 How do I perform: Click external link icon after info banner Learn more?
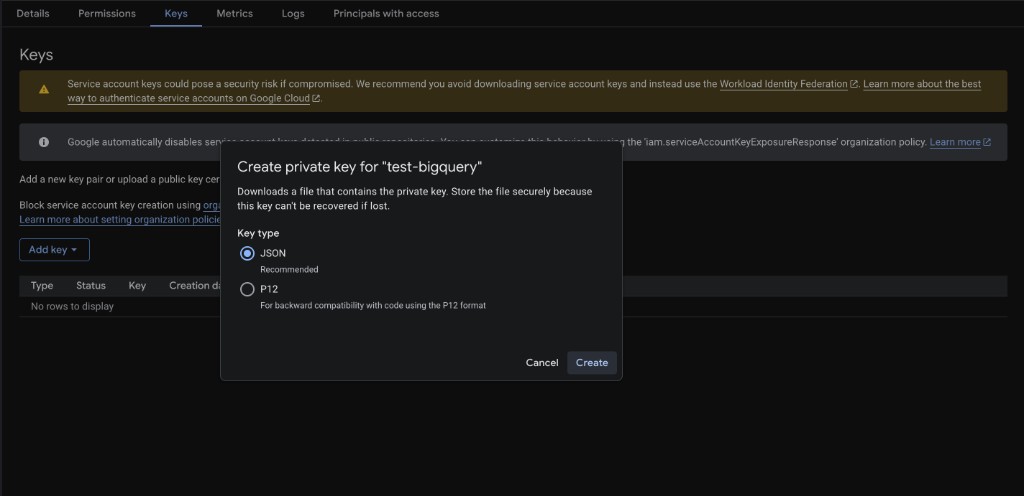987,142
